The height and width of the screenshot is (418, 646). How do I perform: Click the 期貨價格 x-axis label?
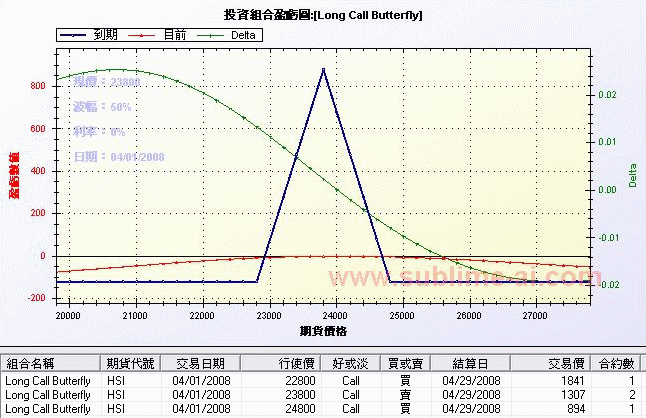click(322, 330)
